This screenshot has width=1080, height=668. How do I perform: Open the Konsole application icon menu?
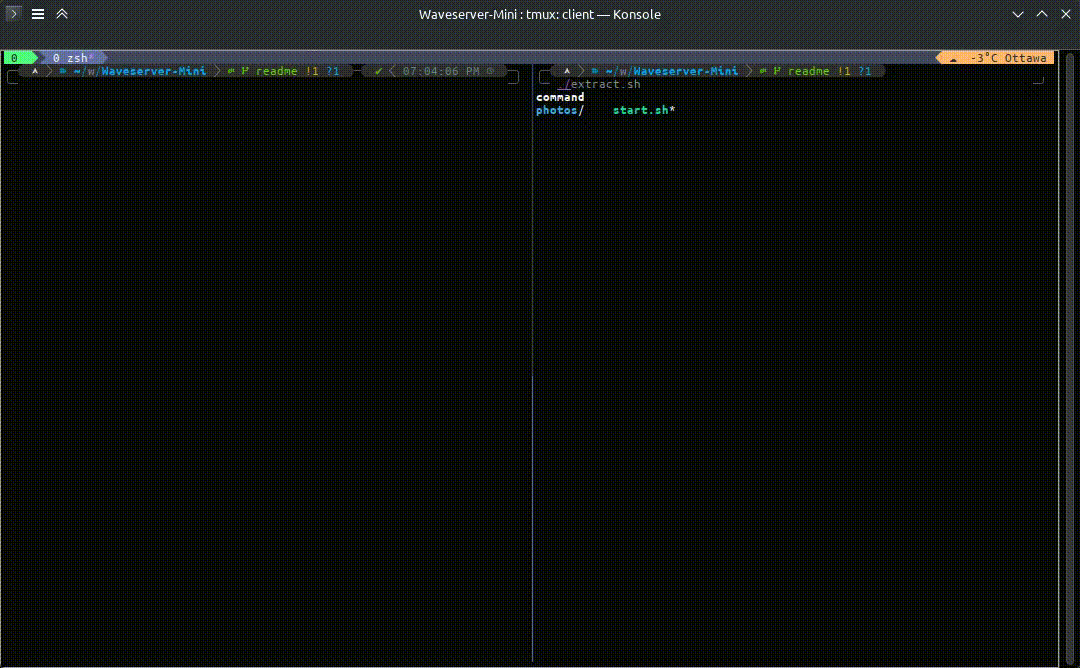14,14
